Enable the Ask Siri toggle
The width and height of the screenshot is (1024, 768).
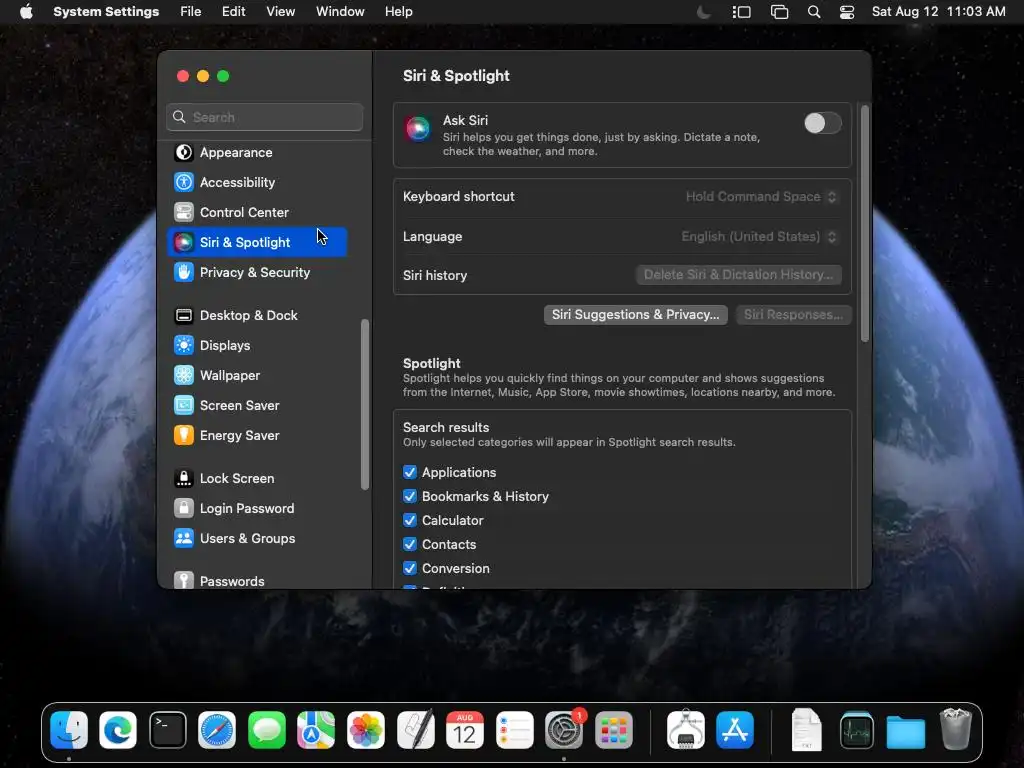822,123
